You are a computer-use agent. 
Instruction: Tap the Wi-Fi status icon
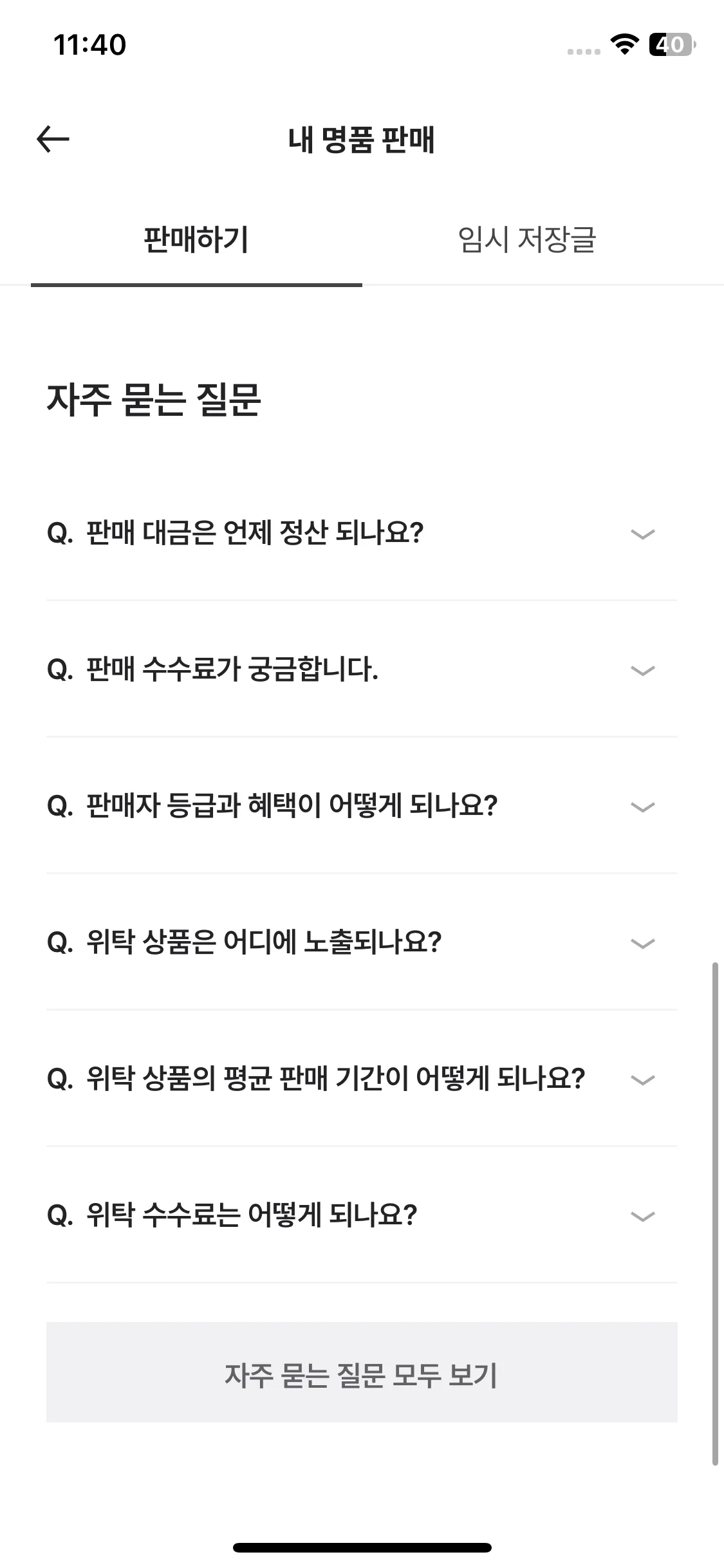tap(624, 44)
